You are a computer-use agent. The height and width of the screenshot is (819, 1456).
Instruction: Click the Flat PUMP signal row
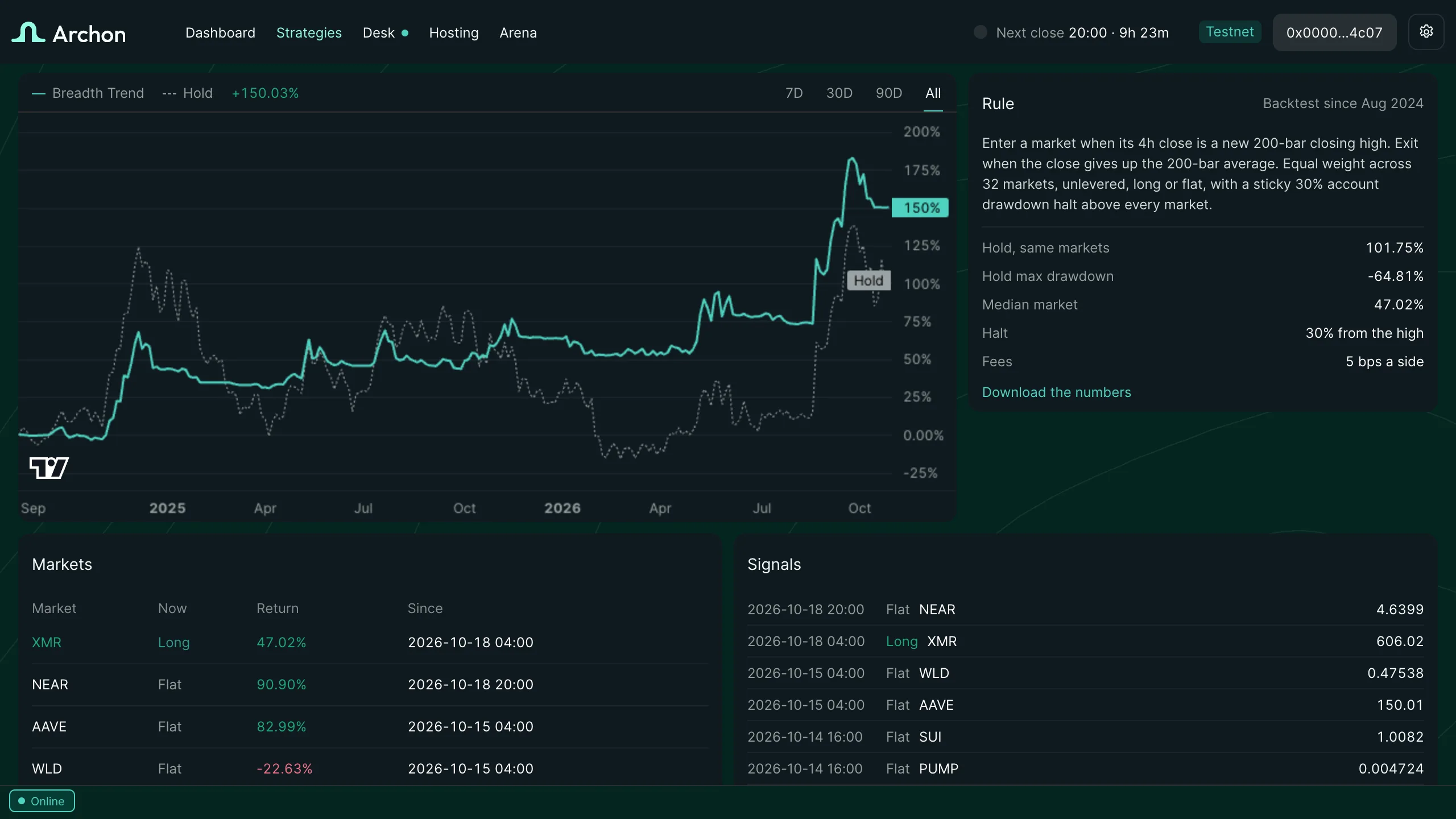pos(1085,769)
